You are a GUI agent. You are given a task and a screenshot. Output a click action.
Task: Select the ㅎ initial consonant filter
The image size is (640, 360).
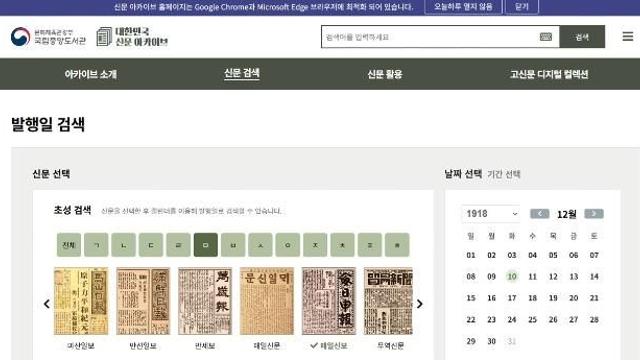pyautogui.click(x=397, y=245)
